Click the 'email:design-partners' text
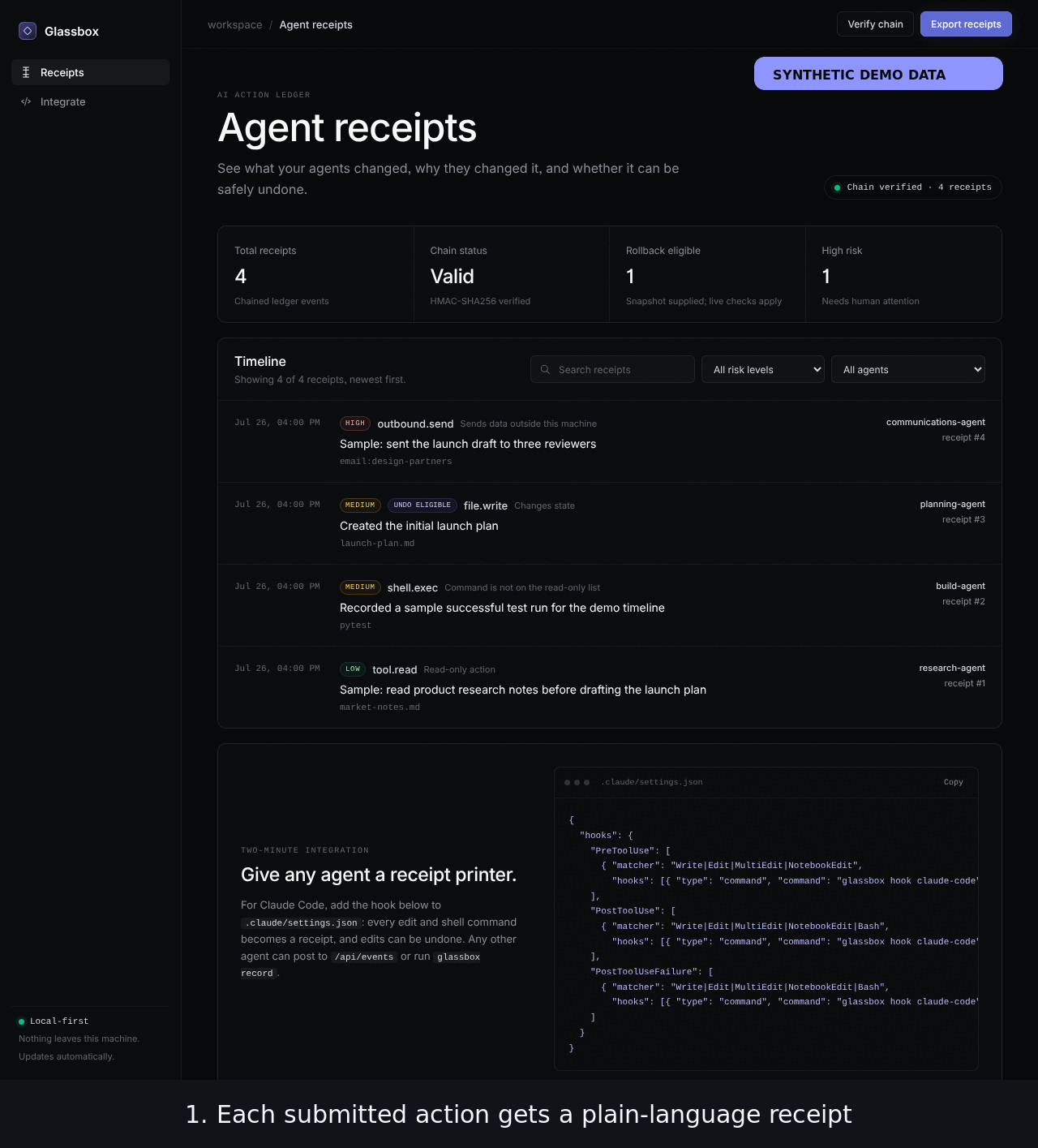The width and height of the screenshot is (1038, 1148). point(396,461)
